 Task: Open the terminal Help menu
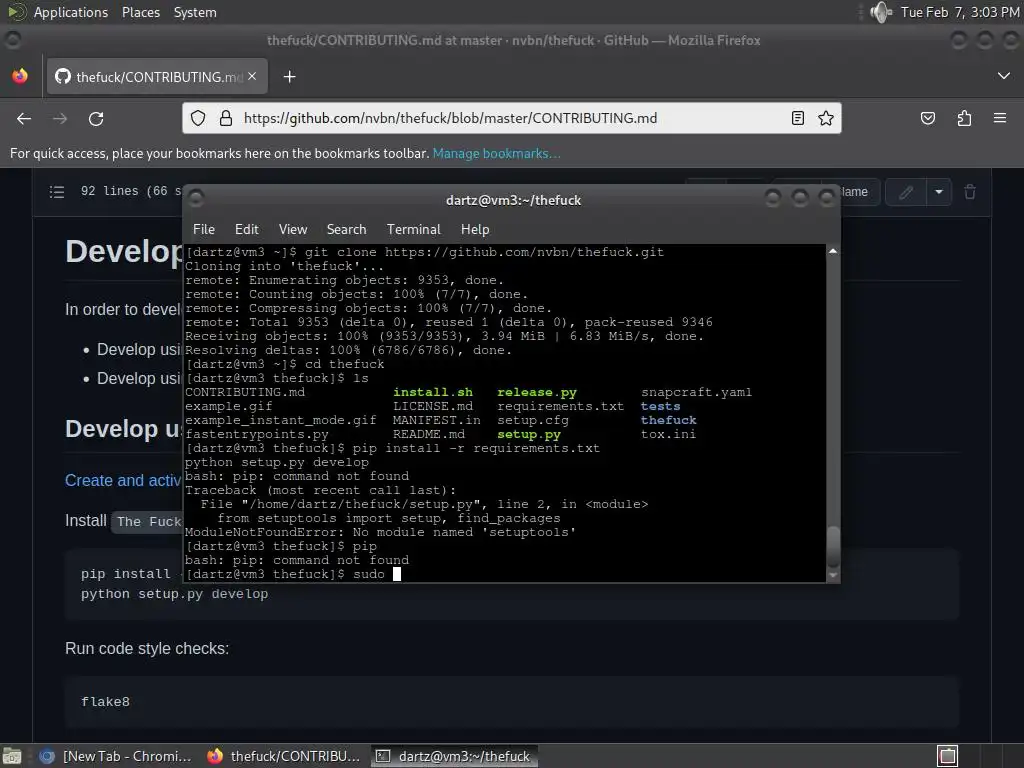point(475,229)
